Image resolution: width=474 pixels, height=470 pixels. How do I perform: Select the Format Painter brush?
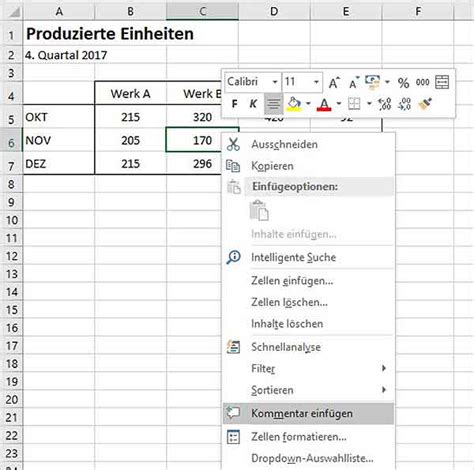pos(425,104)
